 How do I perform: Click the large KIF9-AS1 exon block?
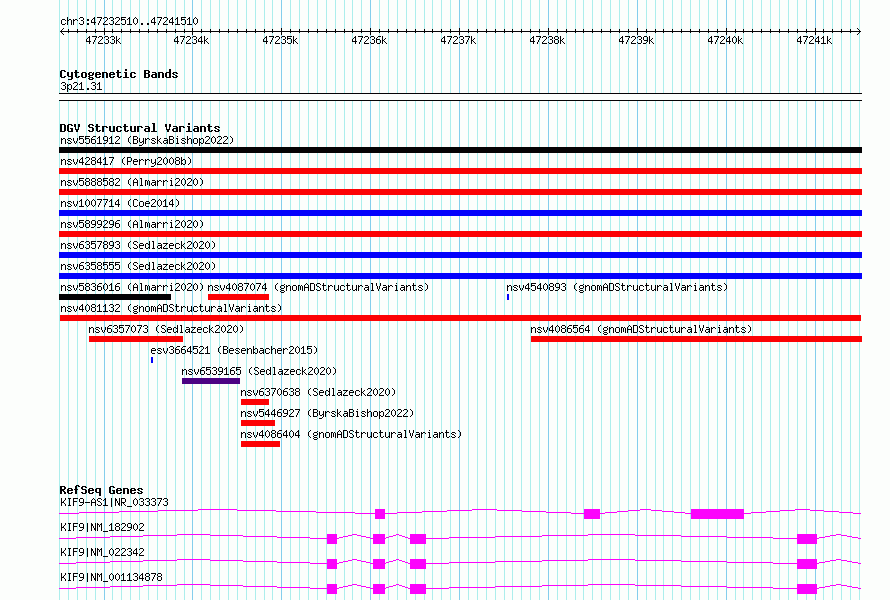coord(717,514)
